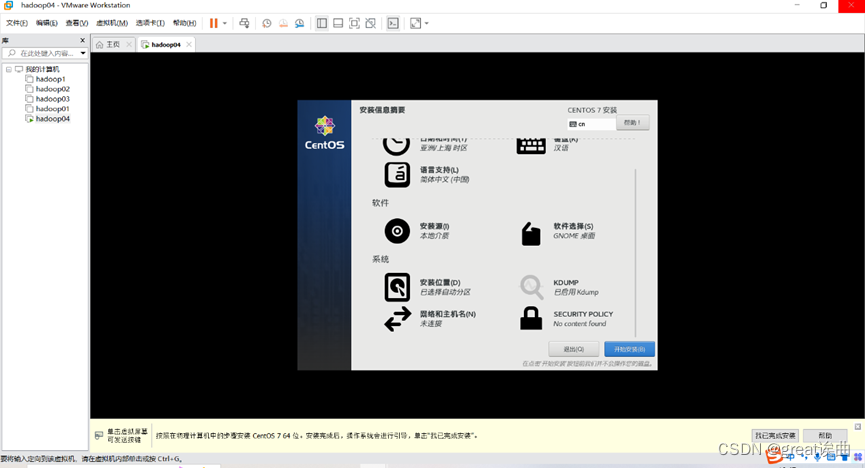
Task: Click the Unity mode icon
Action: pyautogui.click(x=371, y=23)
